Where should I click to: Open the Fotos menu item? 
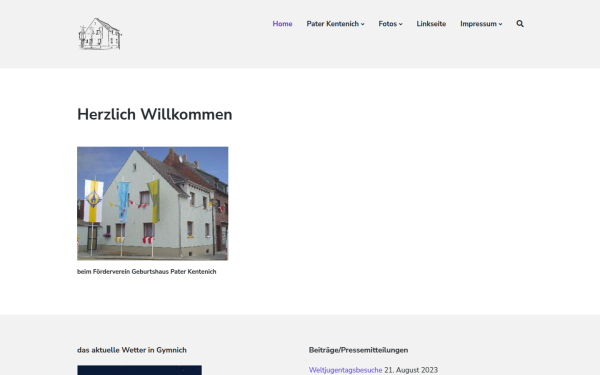[388, 24]
